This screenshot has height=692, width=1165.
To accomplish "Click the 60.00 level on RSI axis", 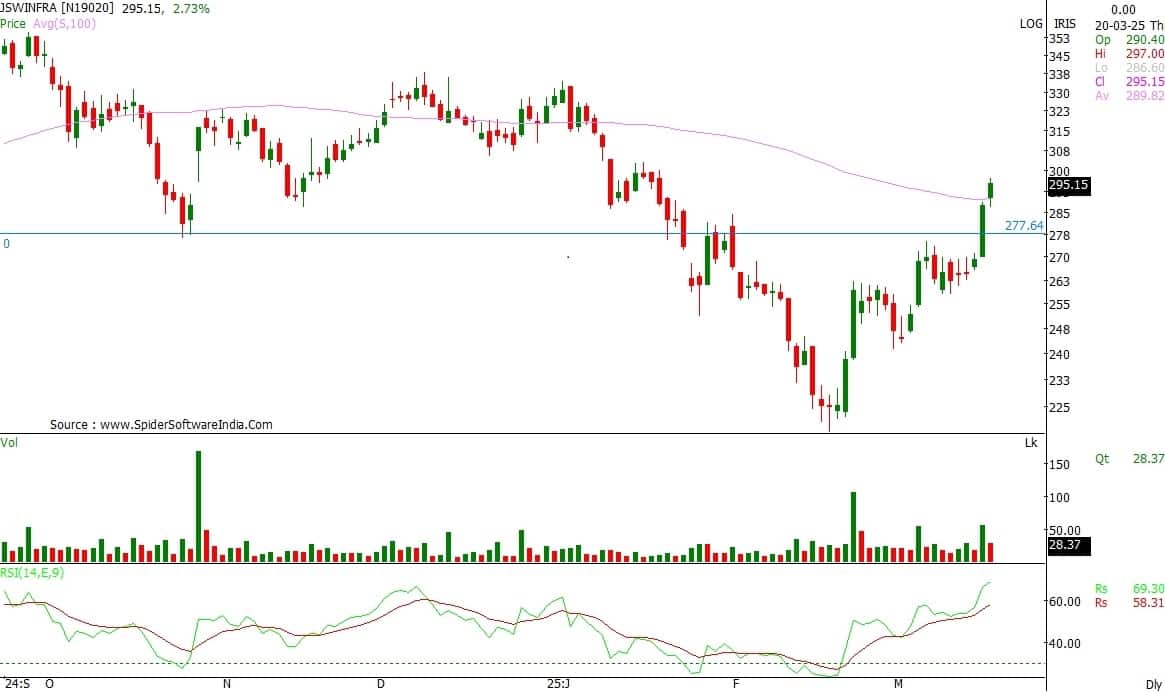I will click(1063, 602).
